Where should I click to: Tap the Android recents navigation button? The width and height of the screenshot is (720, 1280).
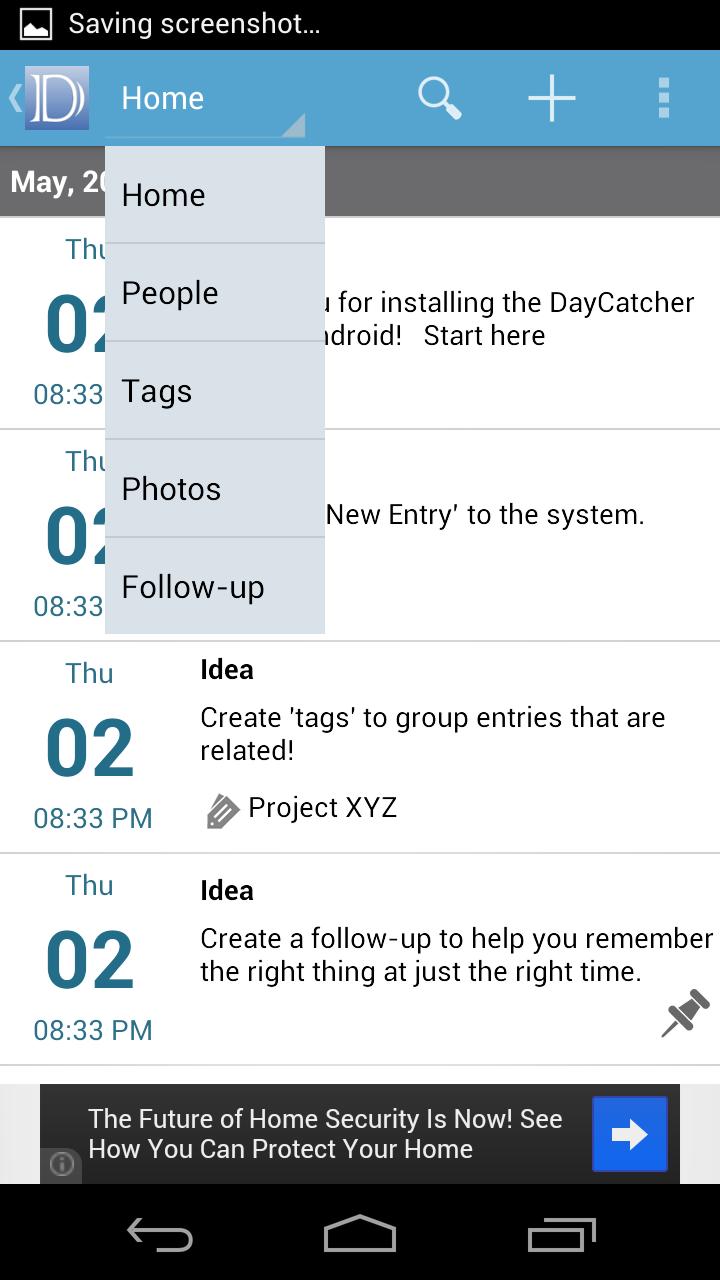[x=561, y=1235]
